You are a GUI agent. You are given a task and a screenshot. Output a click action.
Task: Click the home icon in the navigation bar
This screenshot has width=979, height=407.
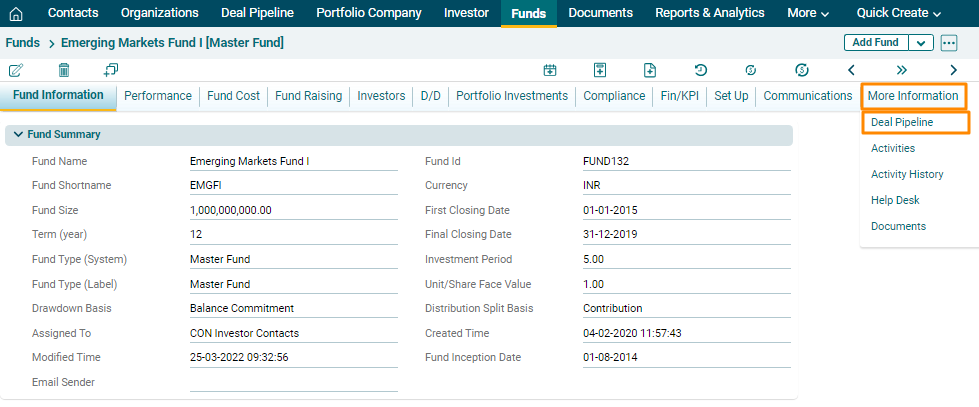[x=16, y=14]
